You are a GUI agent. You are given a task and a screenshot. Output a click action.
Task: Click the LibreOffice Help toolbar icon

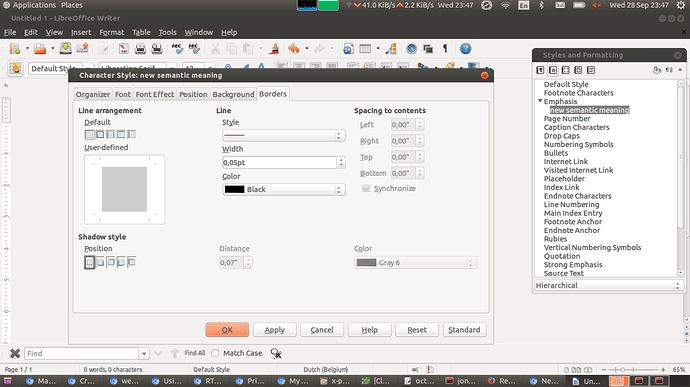pos(466,49)
